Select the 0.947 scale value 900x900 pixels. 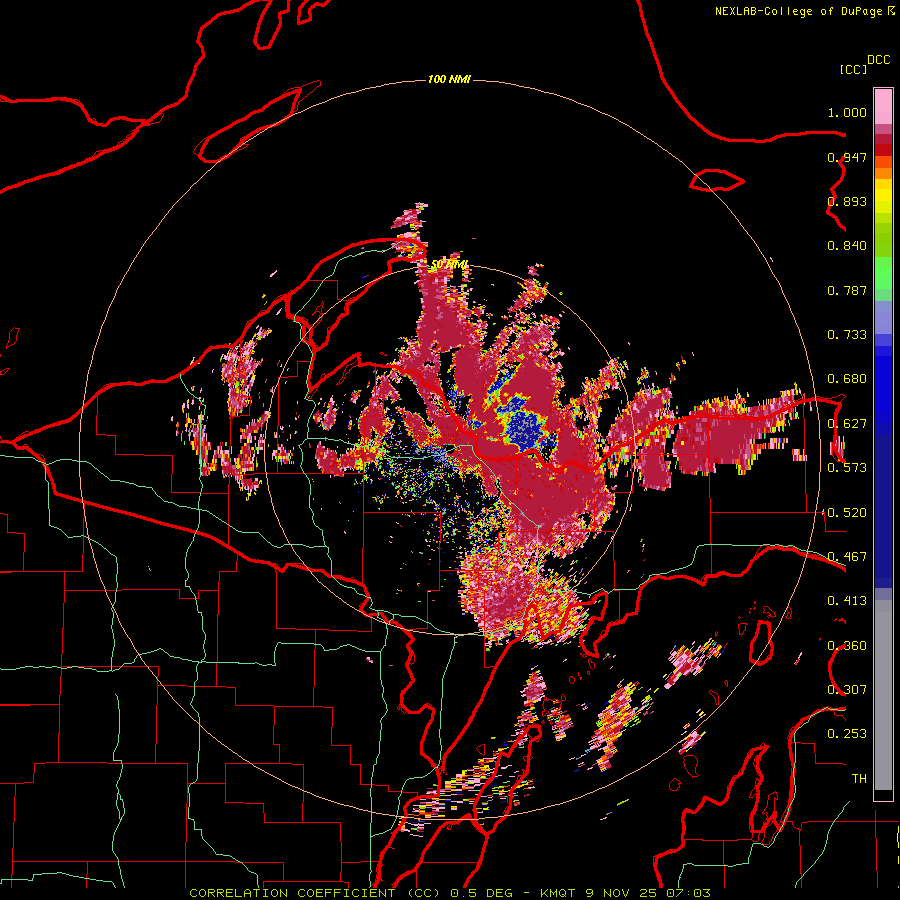point(847,157)
